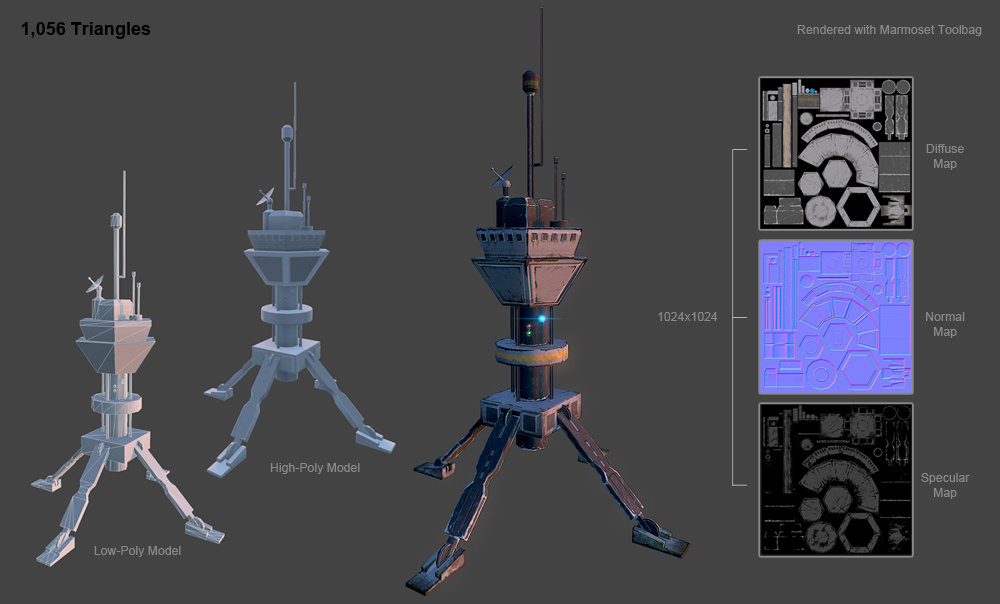1000x604 pixels.
Task: Click the "Specular Map" text label
Action: [944, 485]
